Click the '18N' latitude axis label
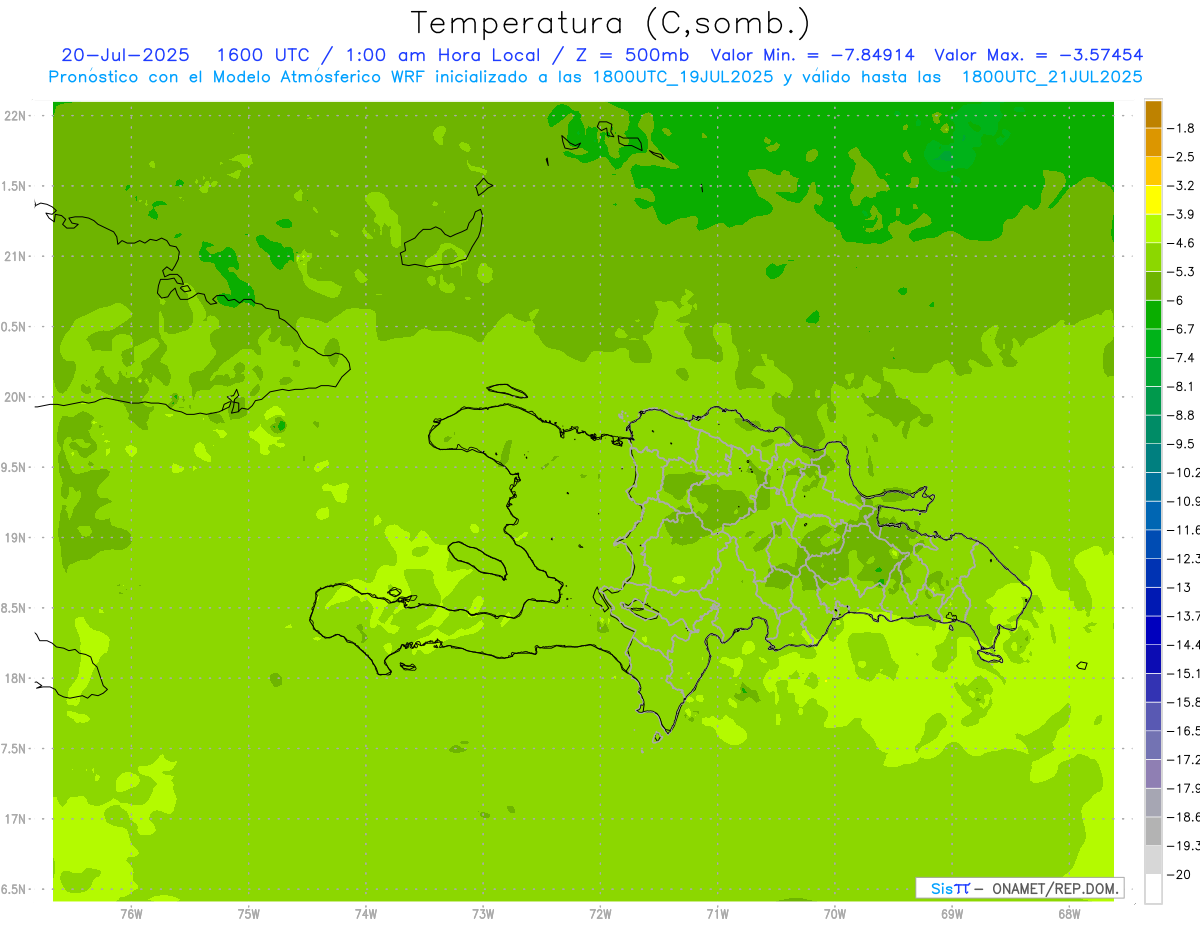This screenshot has width=1200, height=927. click(x=17, y=679)
